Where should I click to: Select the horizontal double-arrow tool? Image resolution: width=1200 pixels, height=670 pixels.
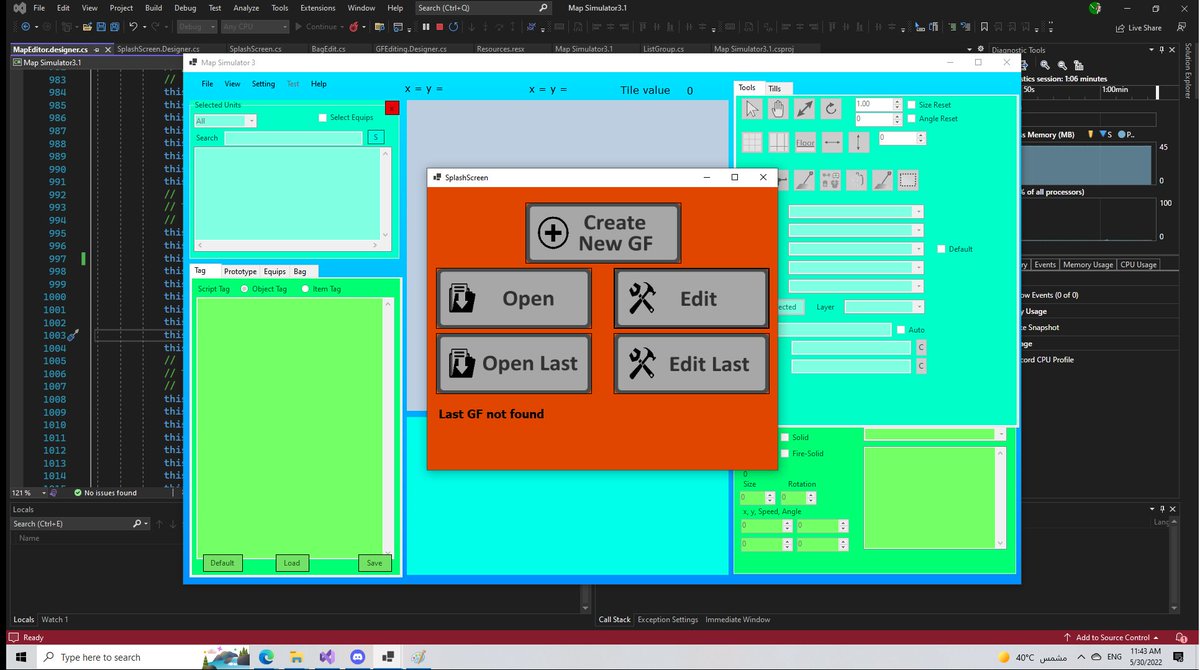pyautogui.click(x=831, y=142)
